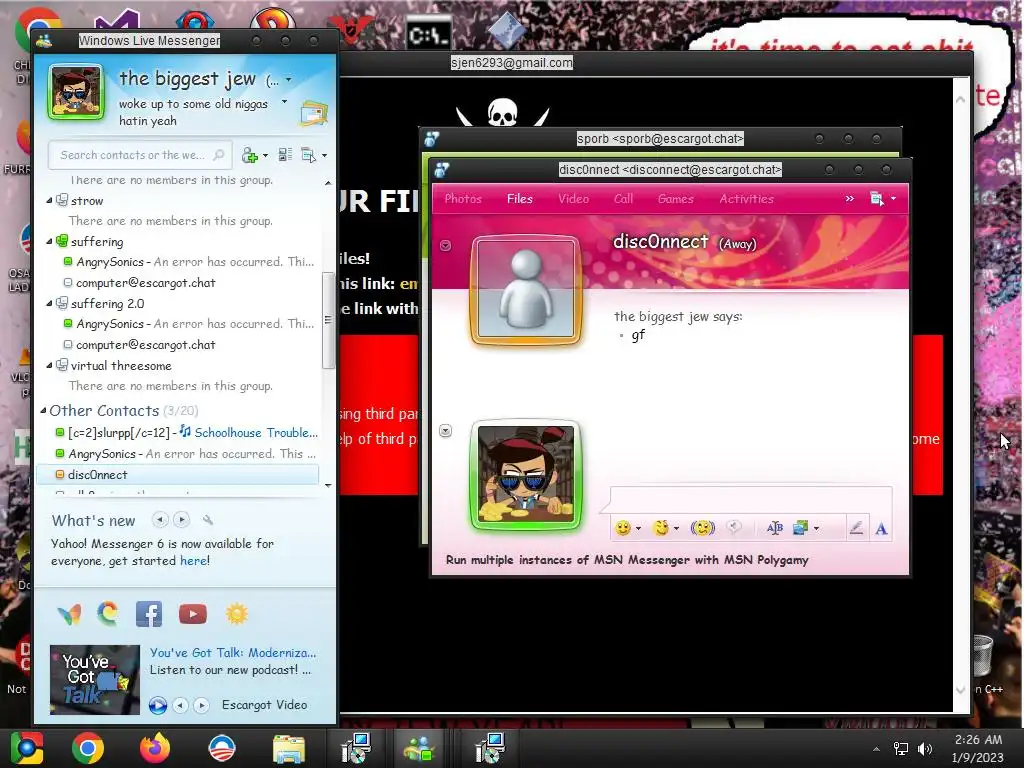
Task: Click the search magnifier icon in contacts
Action: coord(219,155)
